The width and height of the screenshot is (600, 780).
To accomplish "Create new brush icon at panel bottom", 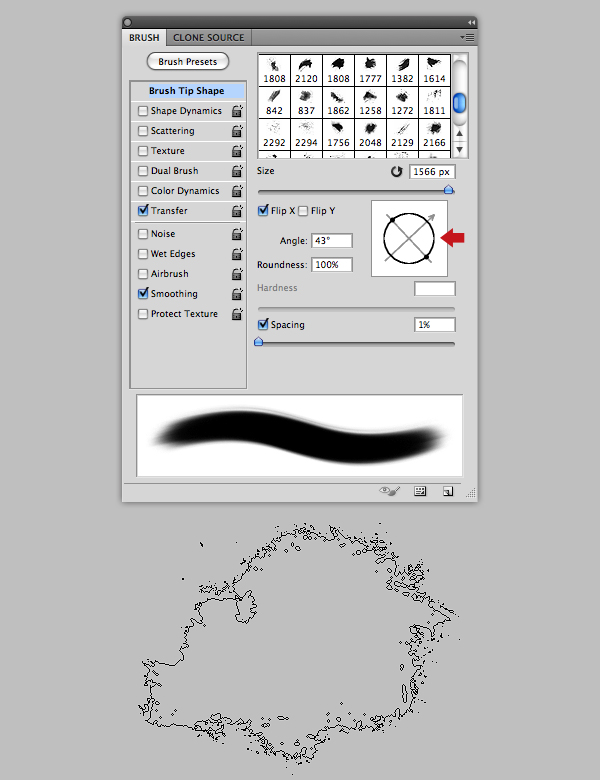I will tap(448, 491).
